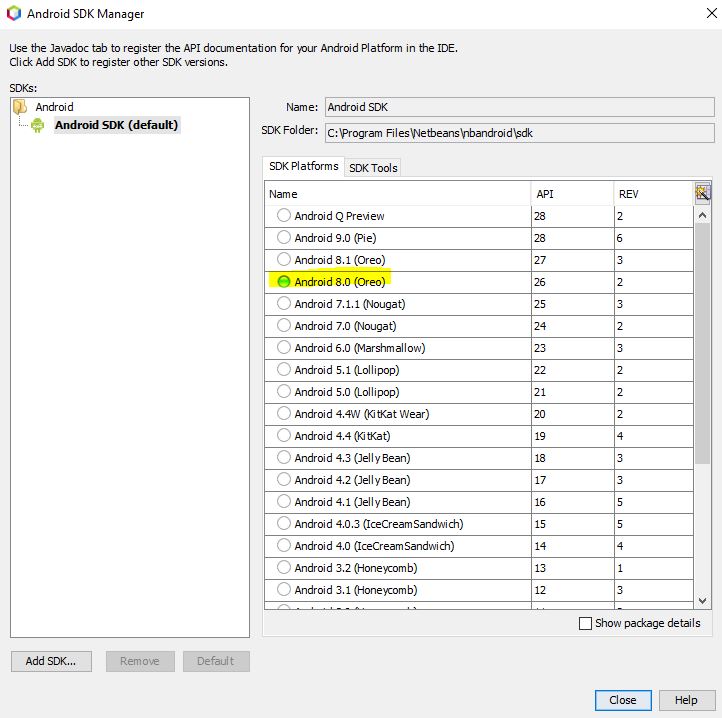Click the REV column header
Screen dimensions: 722x718
click(654, 194)
